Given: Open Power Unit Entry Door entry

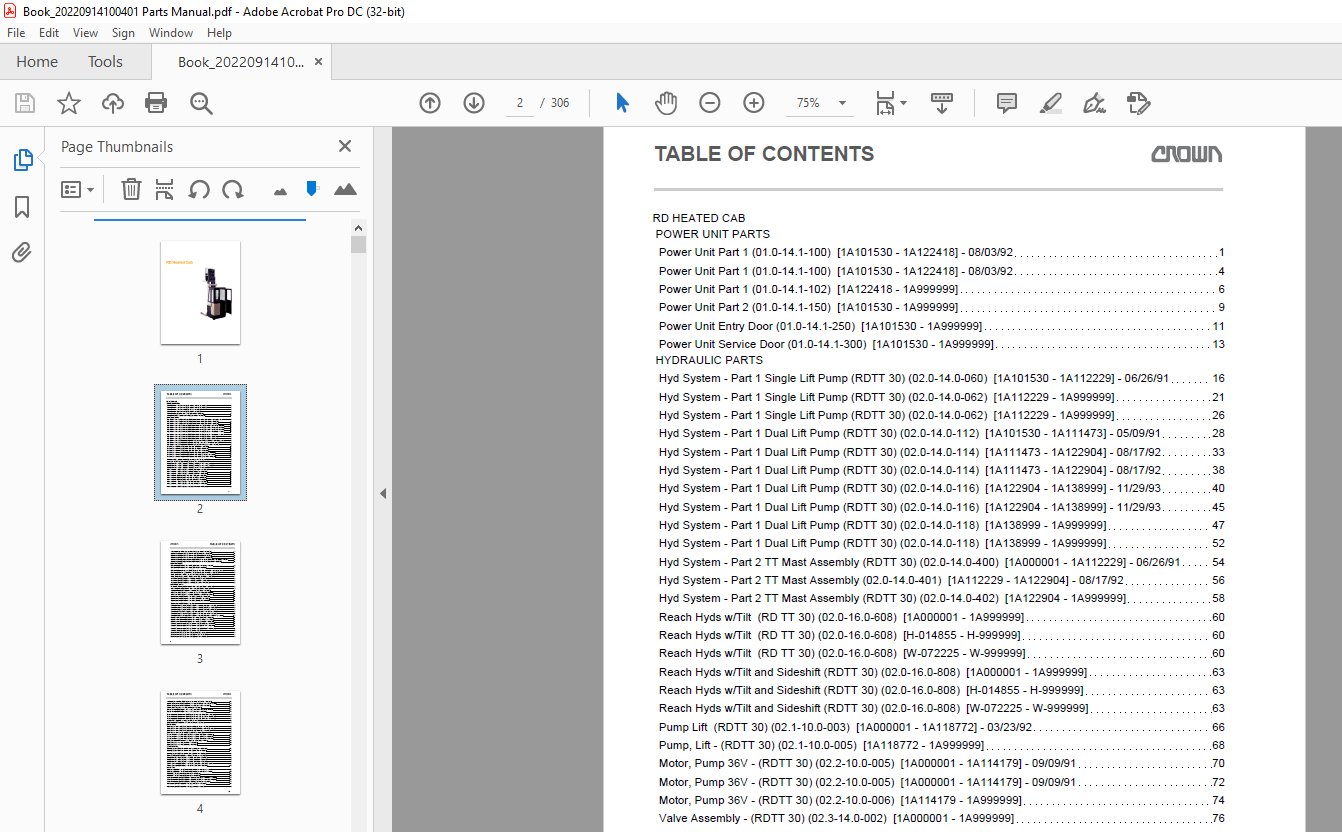Looking at the screenshot, I should click(941, 326).
